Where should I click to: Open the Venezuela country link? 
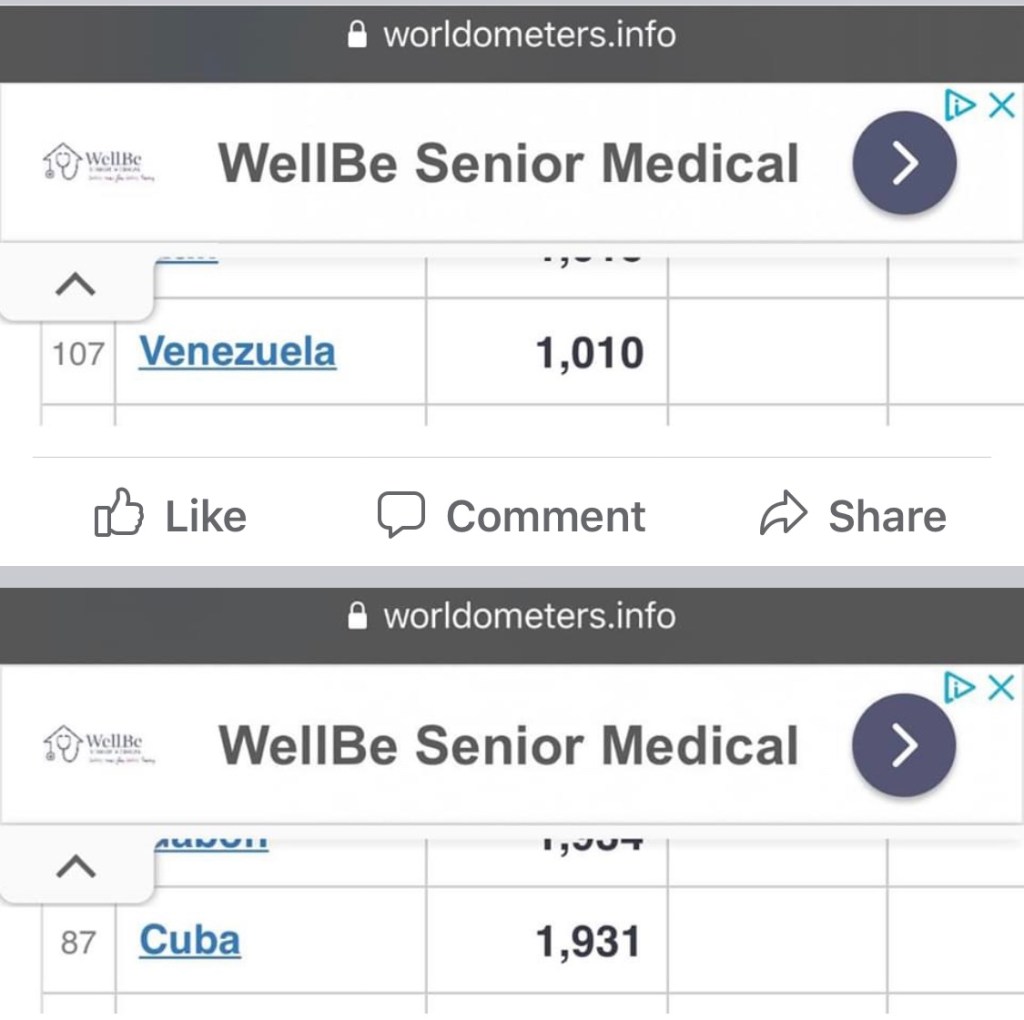click(x=237, y=352)
